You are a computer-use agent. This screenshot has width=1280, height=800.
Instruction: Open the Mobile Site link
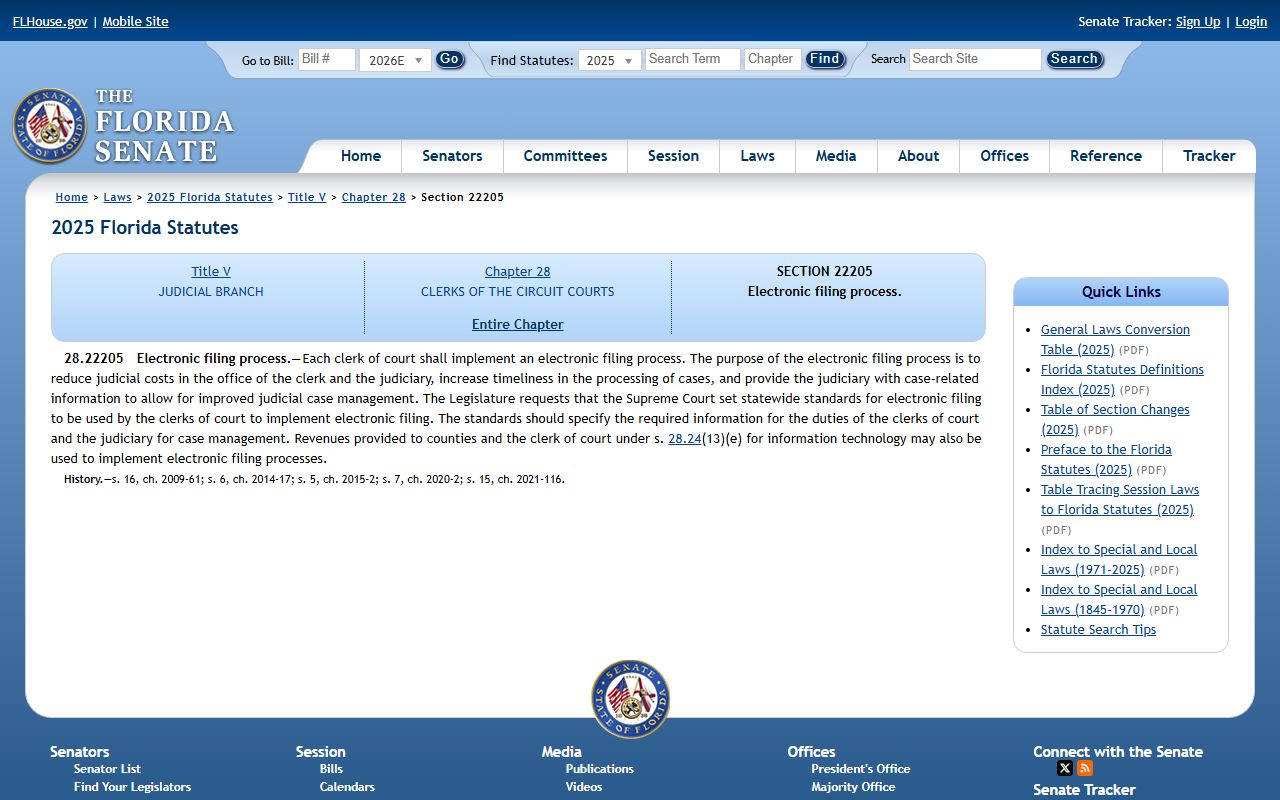click(x=135, y=21)
